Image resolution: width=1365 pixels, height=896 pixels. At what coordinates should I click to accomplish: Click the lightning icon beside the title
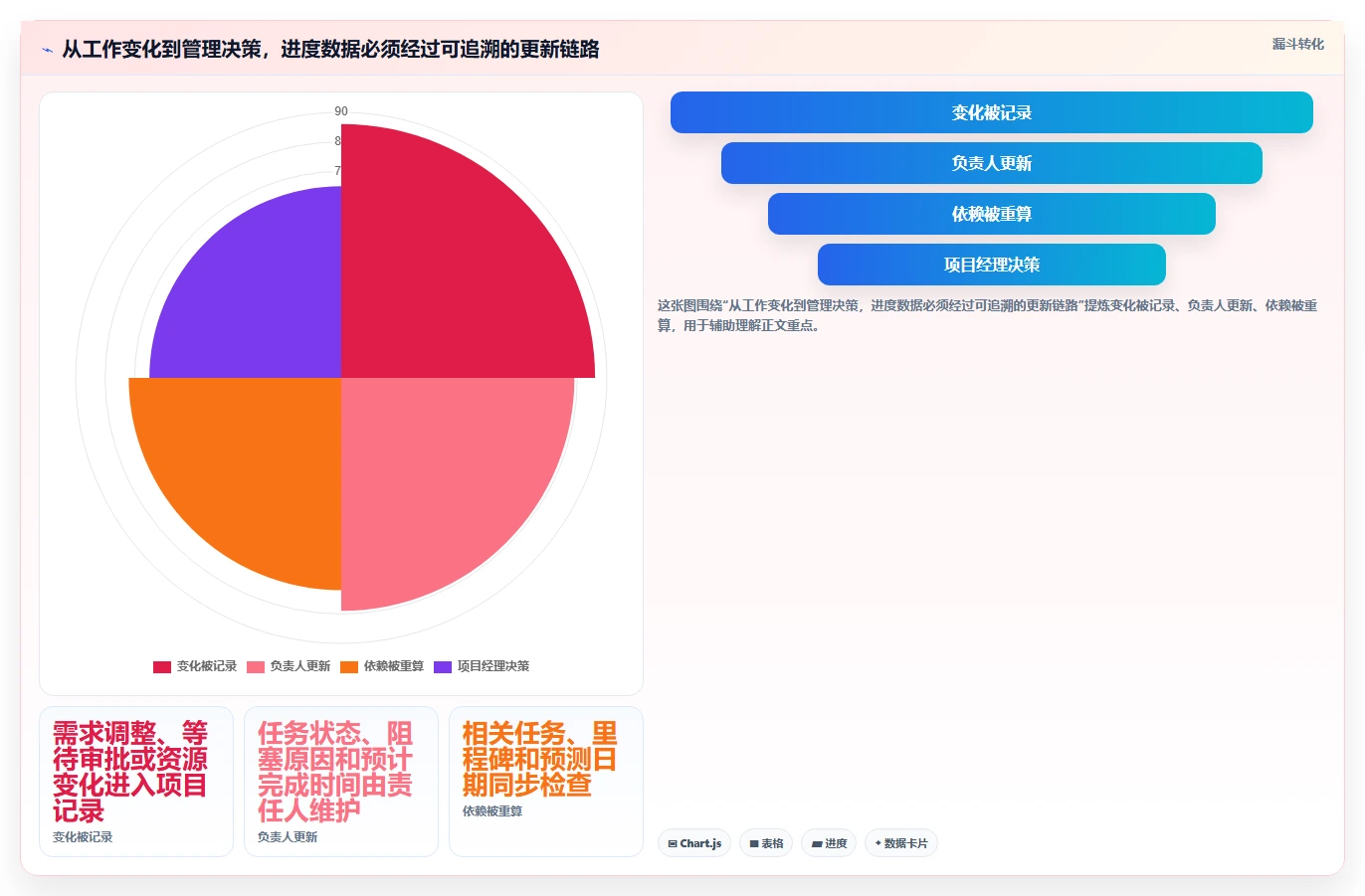pyautogui.click(x=47, y=50)
